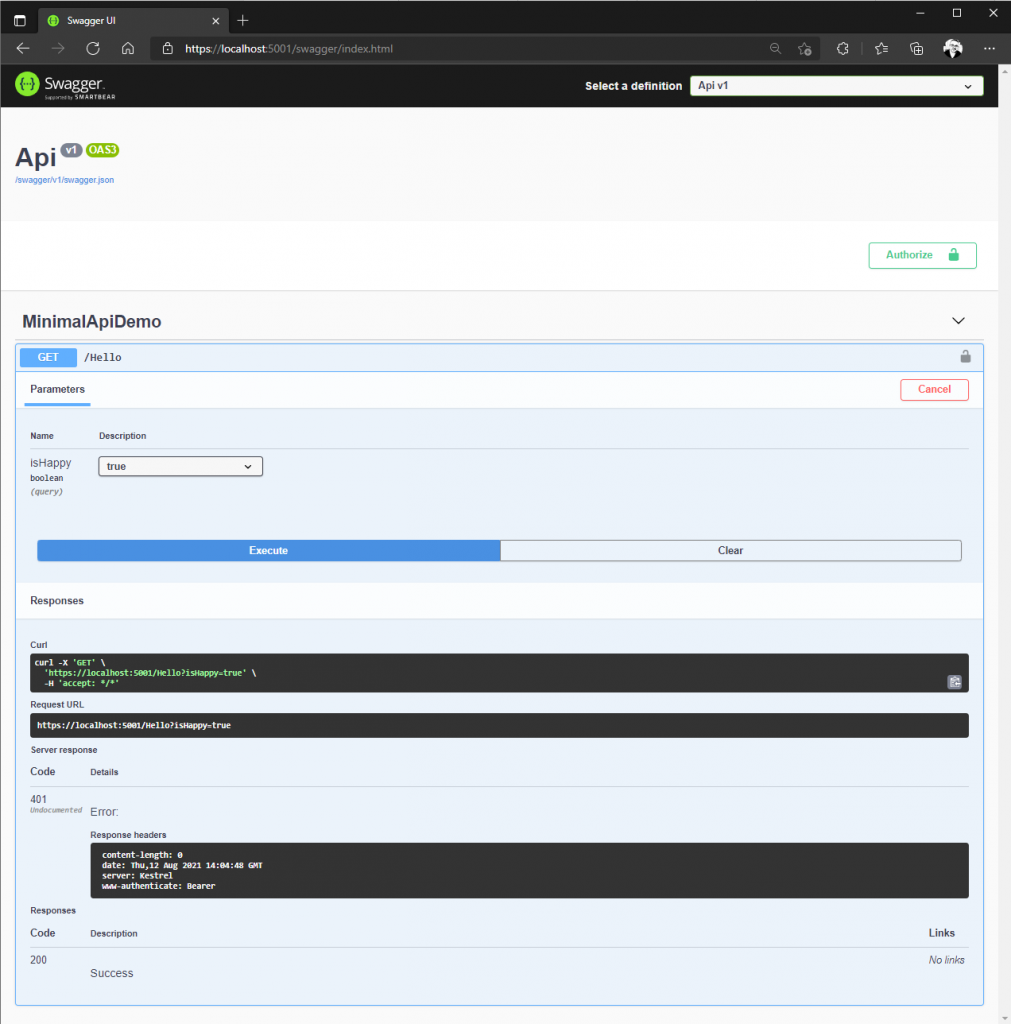
Task: Click the zoom magnifier icon in the address bar
Action: [x=776, y=48]
